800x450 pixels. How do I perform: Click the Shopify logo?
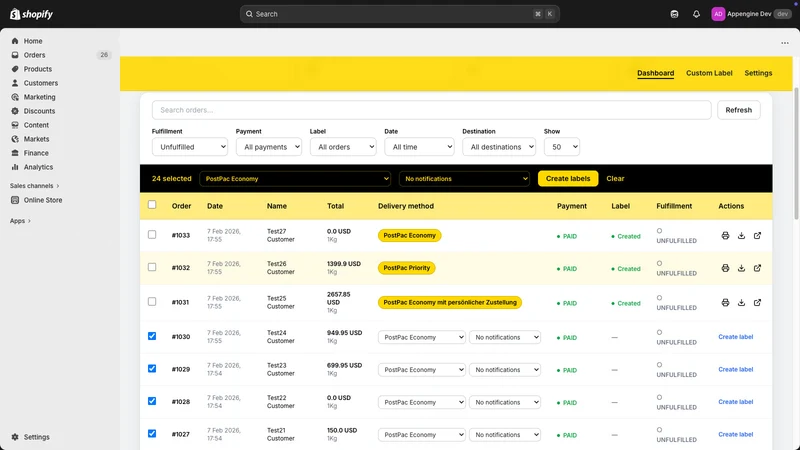point(31,14)
